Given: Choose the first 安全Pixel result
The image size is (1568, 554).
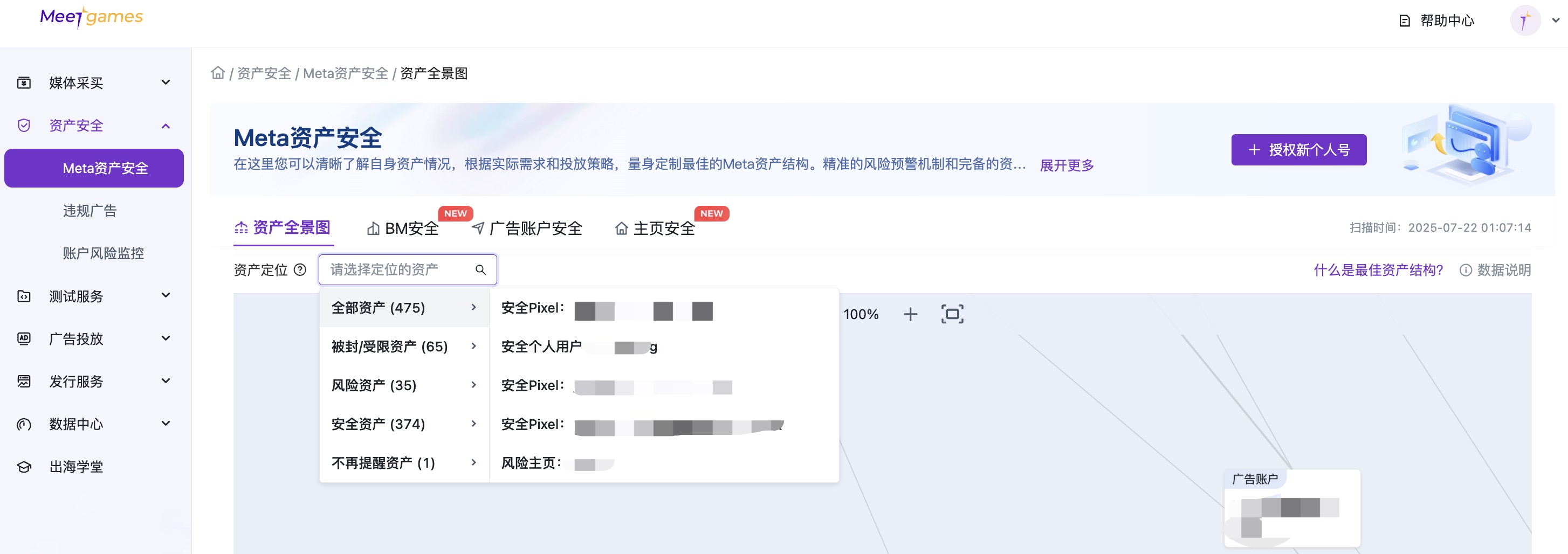Looking at the screenshot, I should coord(663,308).
